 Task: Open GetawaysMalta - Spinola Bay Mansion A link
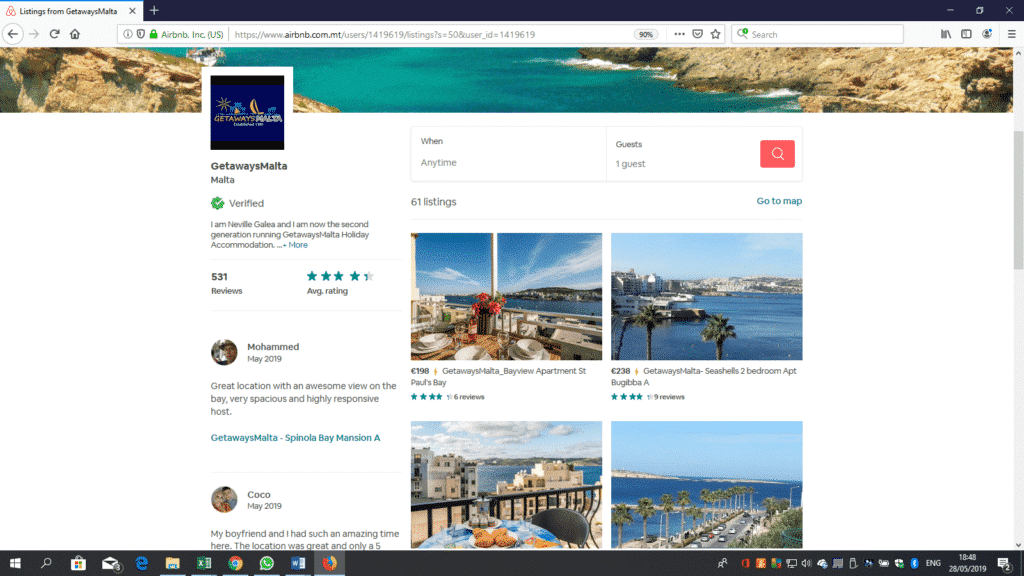point(295,438)
